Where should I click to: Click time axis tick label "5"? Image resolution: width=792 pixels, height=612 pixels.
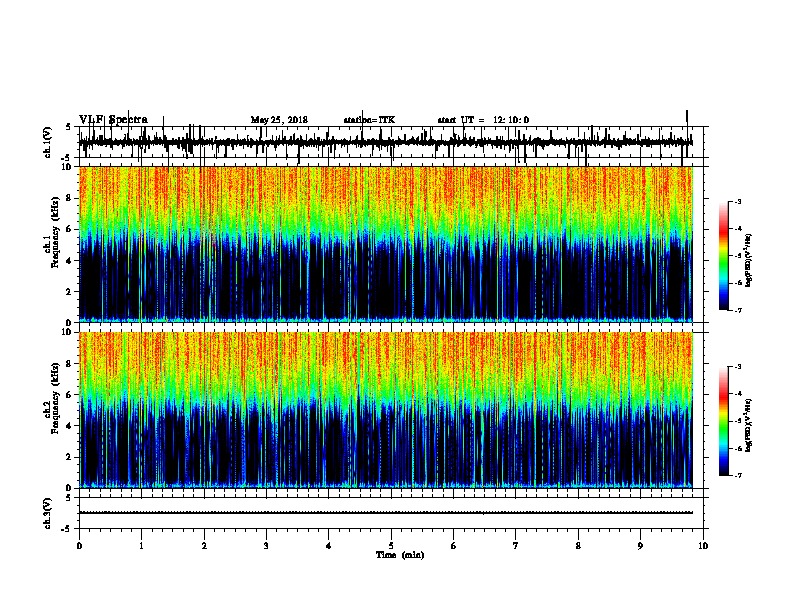[x=391, y=546]
